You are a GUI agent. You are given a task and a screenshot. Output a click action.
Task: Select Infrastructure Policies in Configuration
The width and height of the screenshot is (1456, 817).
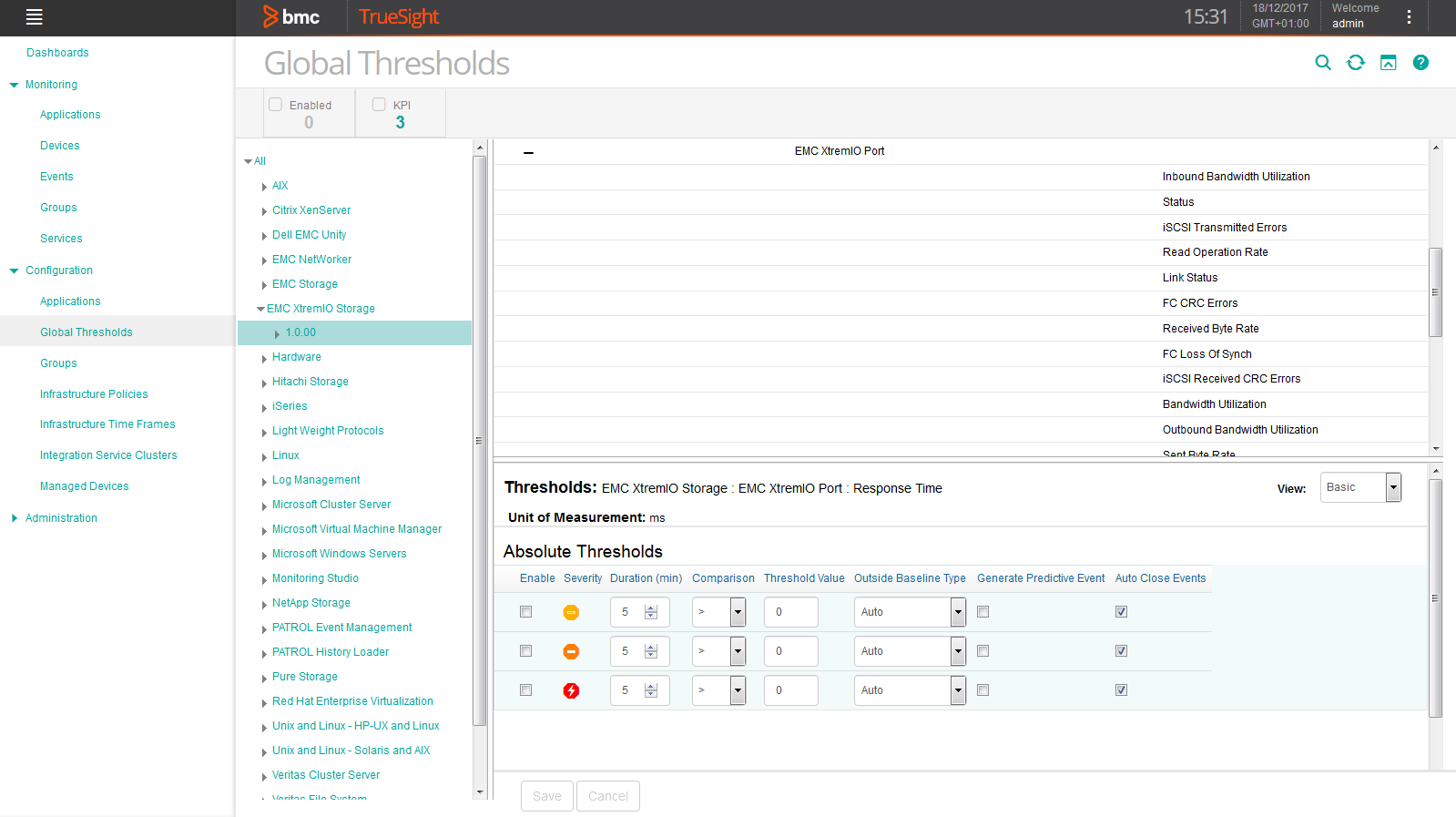[94, 394]
